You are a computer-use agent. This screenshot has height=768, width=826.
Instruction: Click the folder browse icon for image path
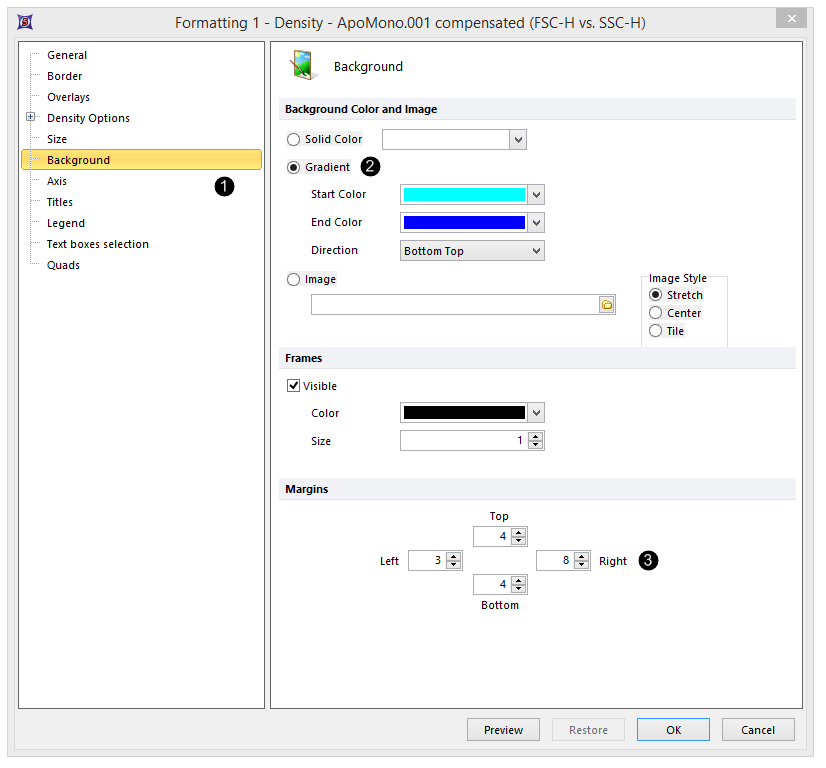606,305
